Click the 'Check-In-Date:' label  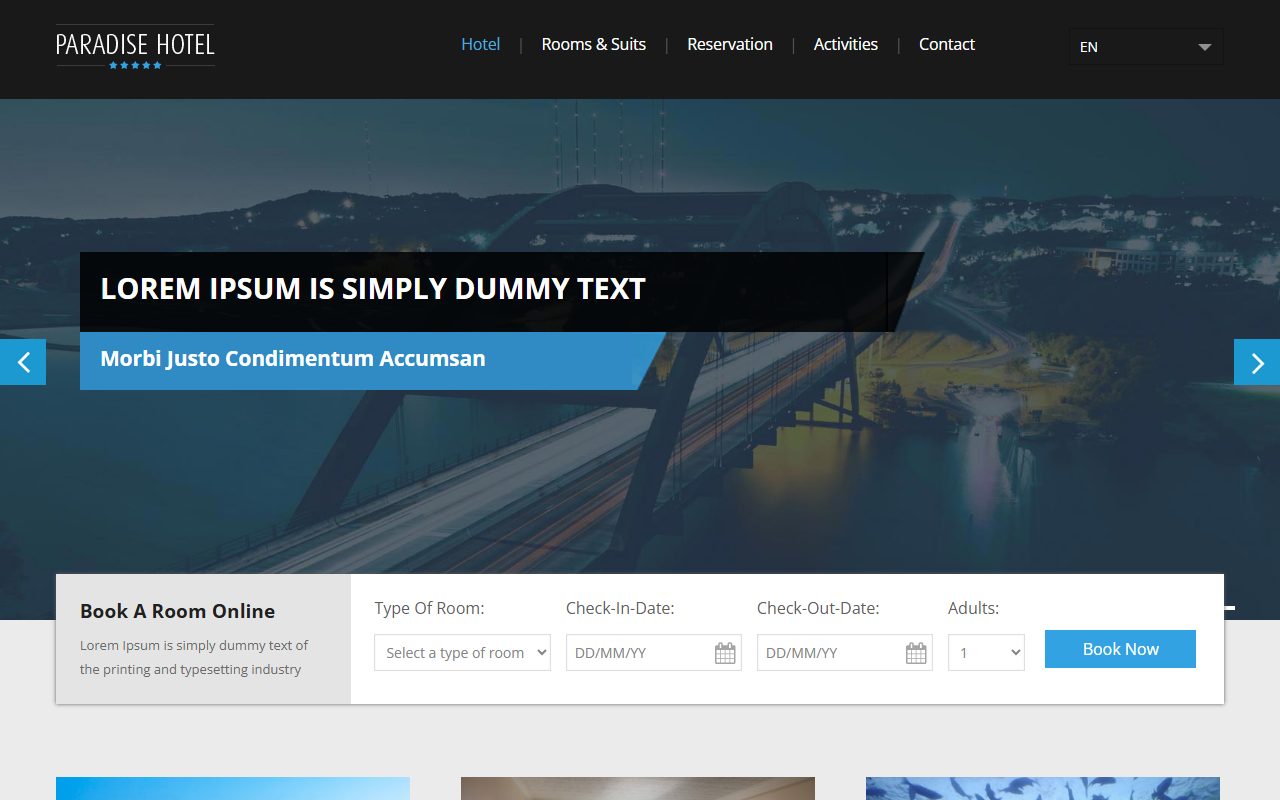tap(620, 608)
